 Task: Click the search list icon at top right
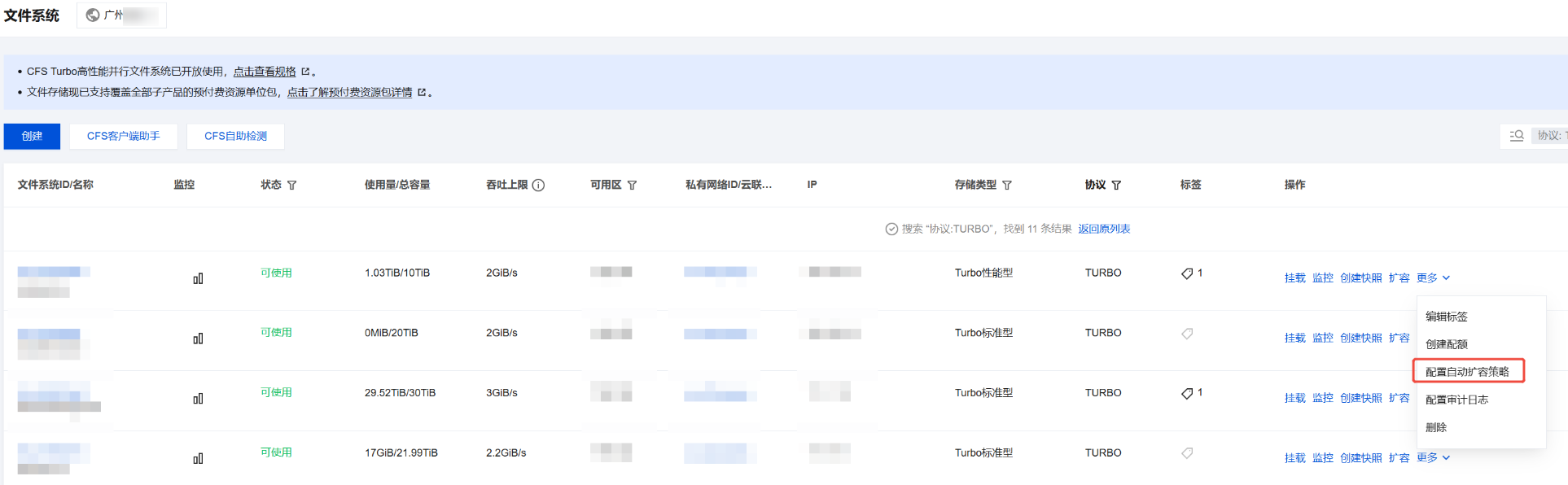(1516, 136)
